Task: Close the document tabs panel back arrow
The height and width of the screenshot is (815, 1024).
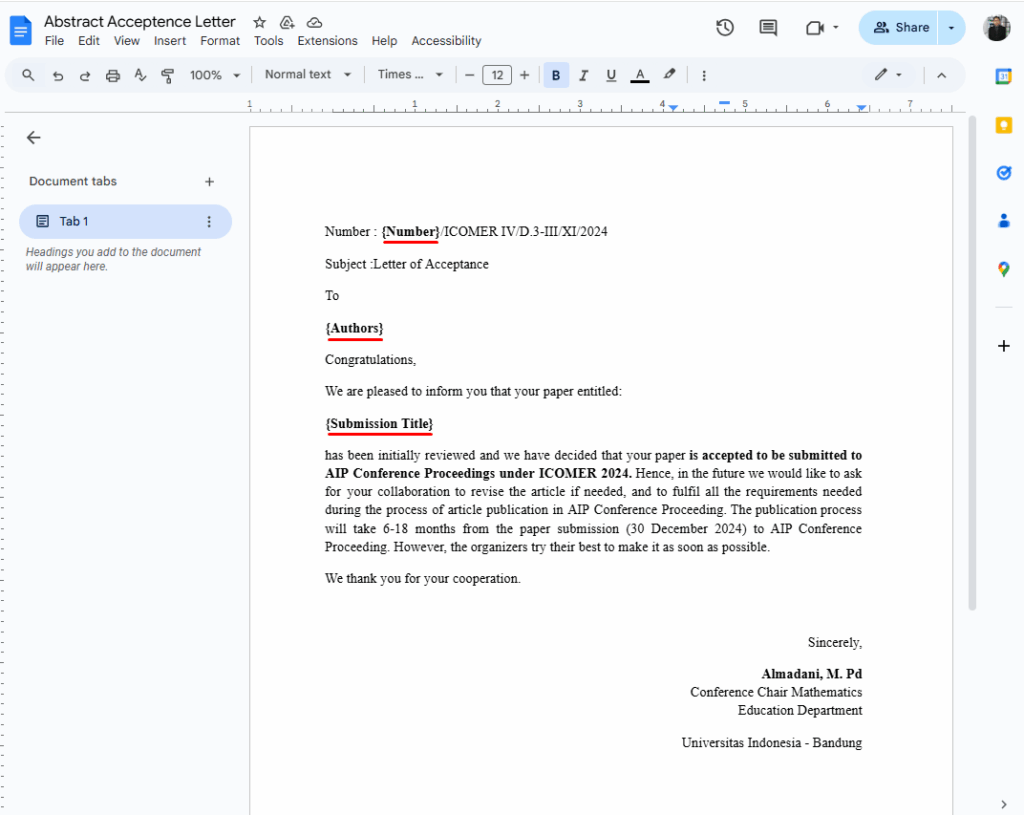Action: click(33, 137)
